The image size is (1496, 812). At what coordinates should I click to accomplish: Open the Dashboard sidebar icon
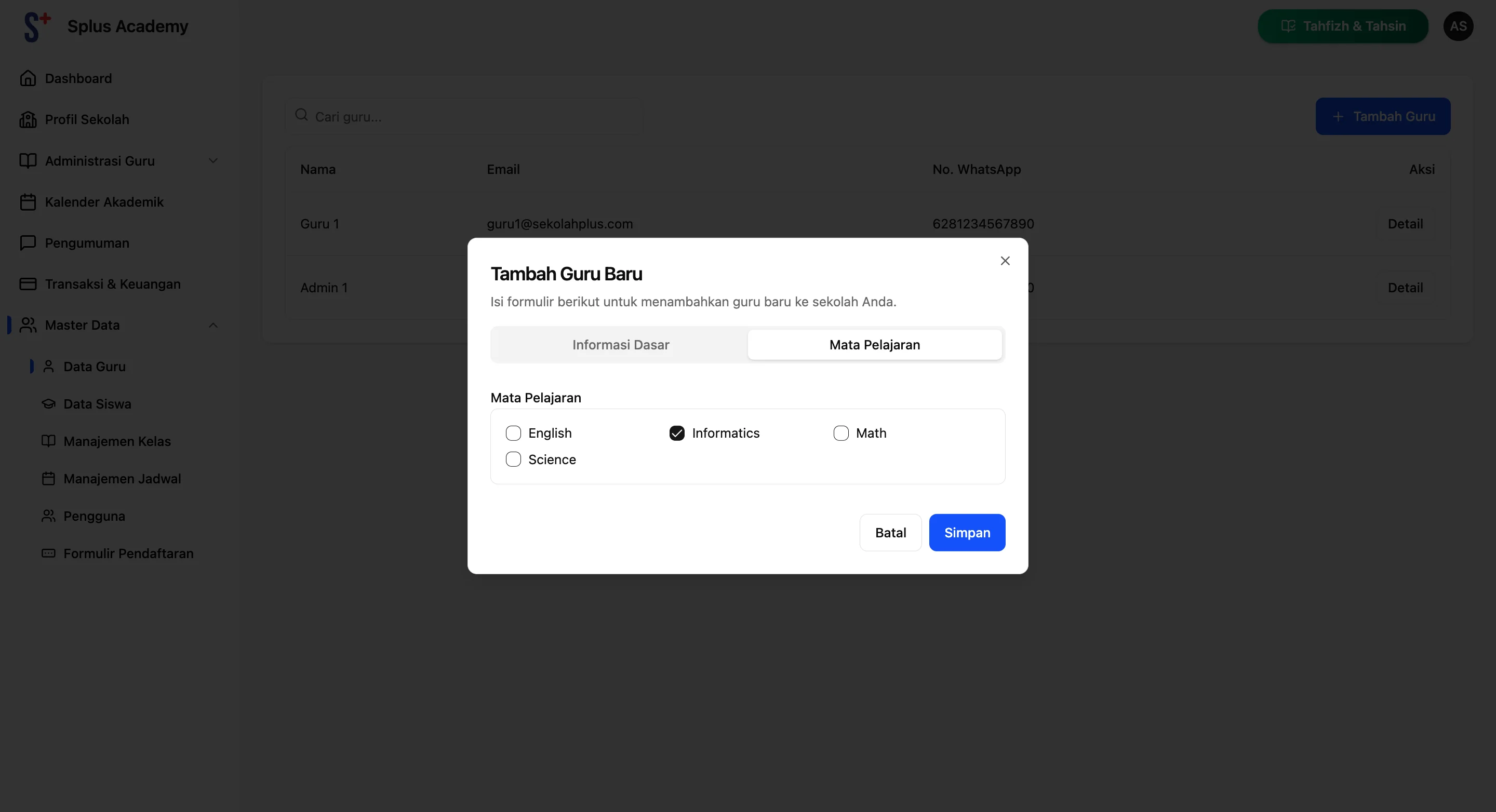29,78
